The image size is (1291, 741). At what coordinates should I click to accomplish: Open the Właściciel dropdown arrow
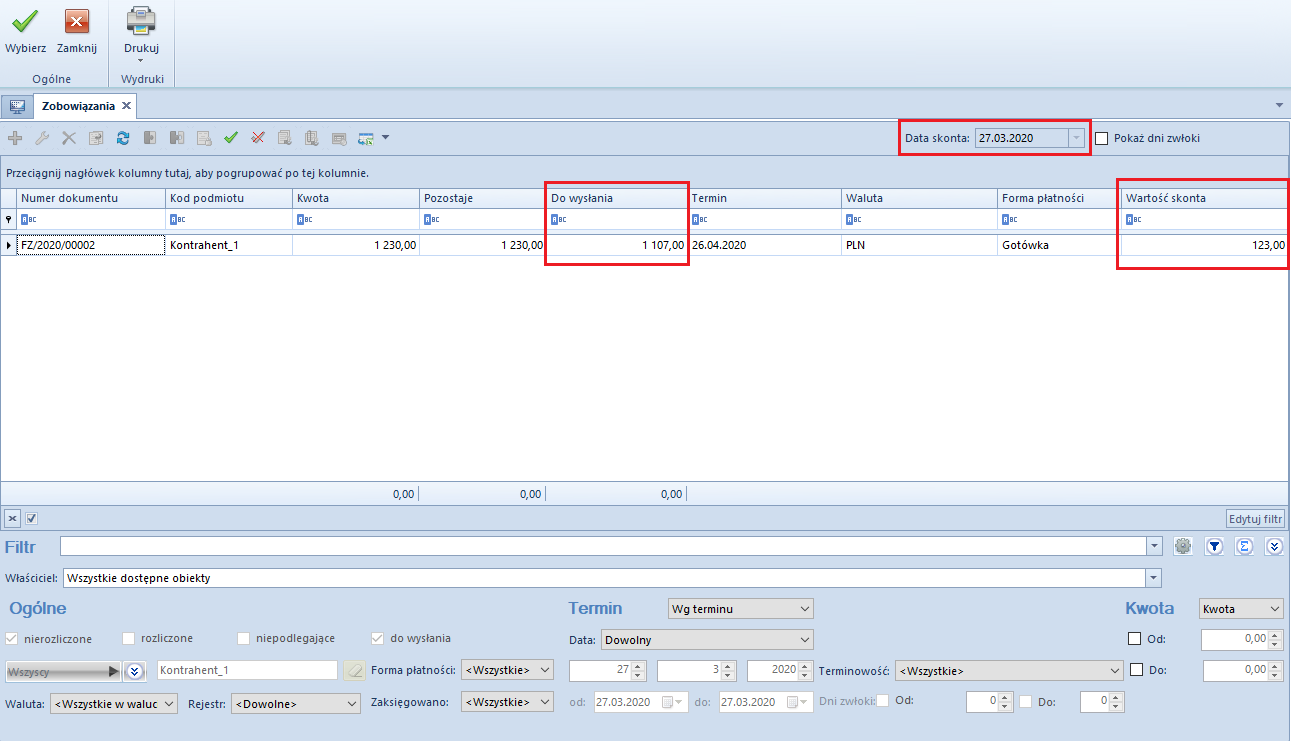coord(1155,578)
